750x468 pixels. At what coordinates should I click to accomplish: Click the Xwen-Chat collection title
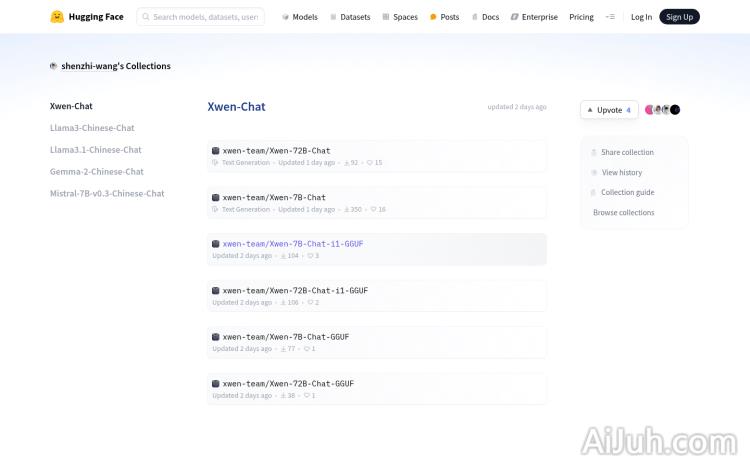(236, 107)
